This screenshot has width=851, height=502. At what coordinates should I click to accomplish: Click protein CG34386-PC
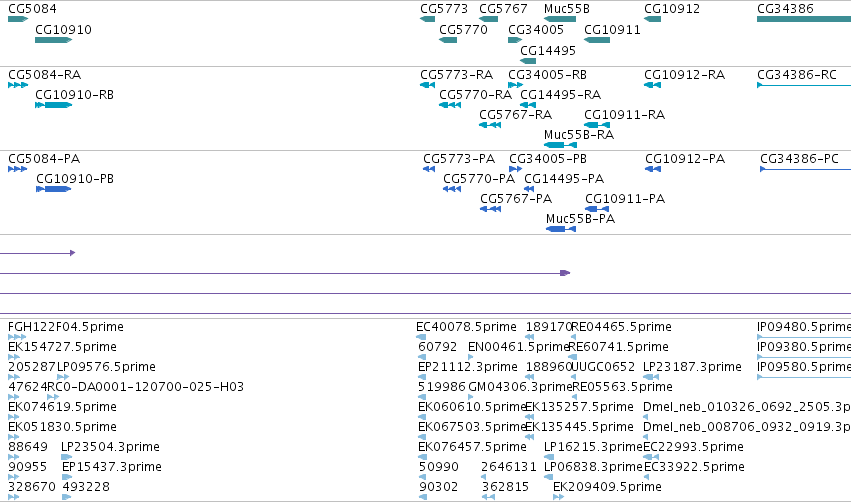799,159
